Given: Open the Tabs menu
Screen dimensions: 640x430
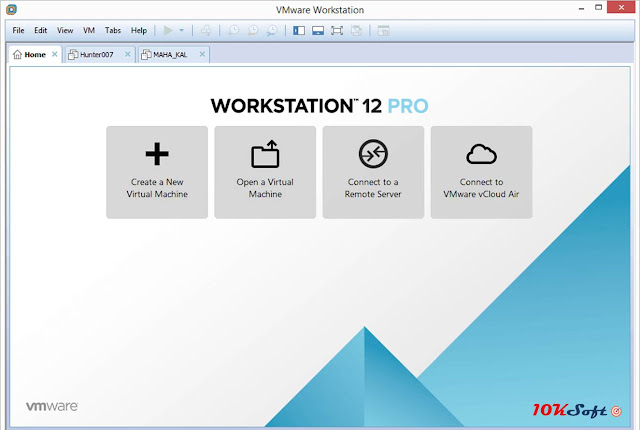Looking at the screenshot, I should pos(113,30).
